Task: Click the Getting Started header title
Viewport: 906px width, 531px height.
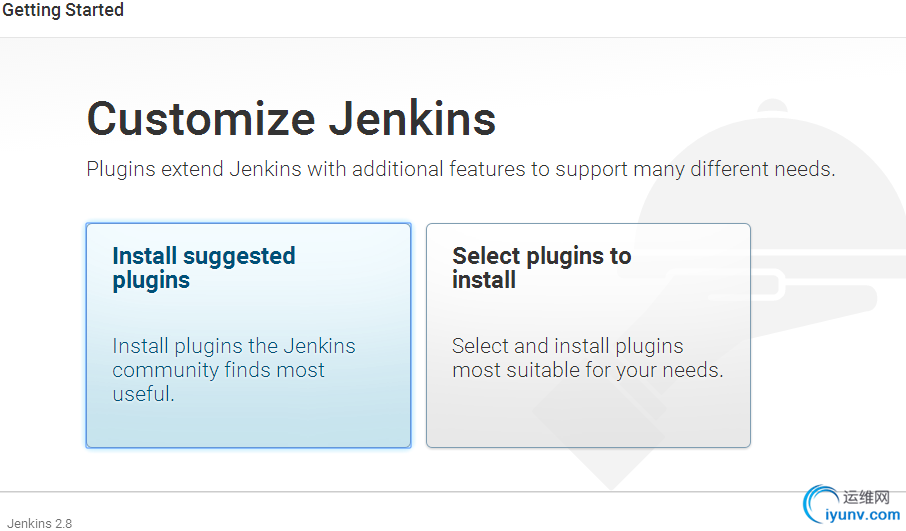Action: (x=62, y=11)
